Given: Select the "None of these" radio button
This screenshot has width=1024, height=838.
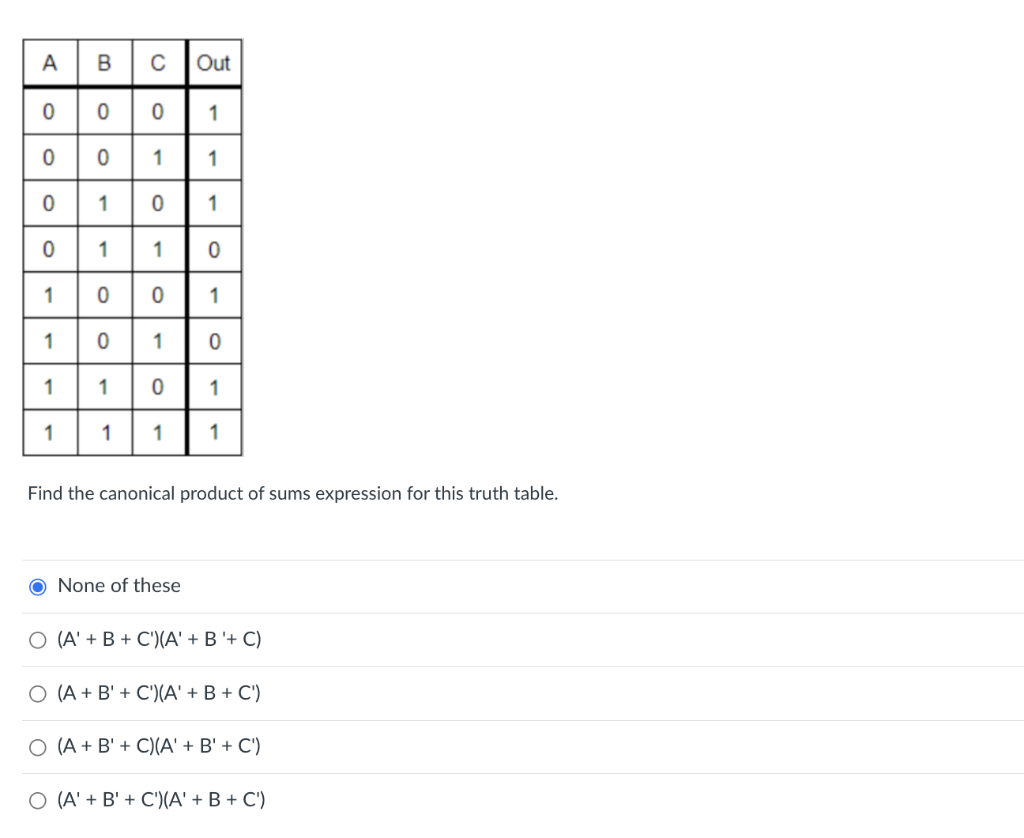Looking at the screenshot, I should pos(37,586).
